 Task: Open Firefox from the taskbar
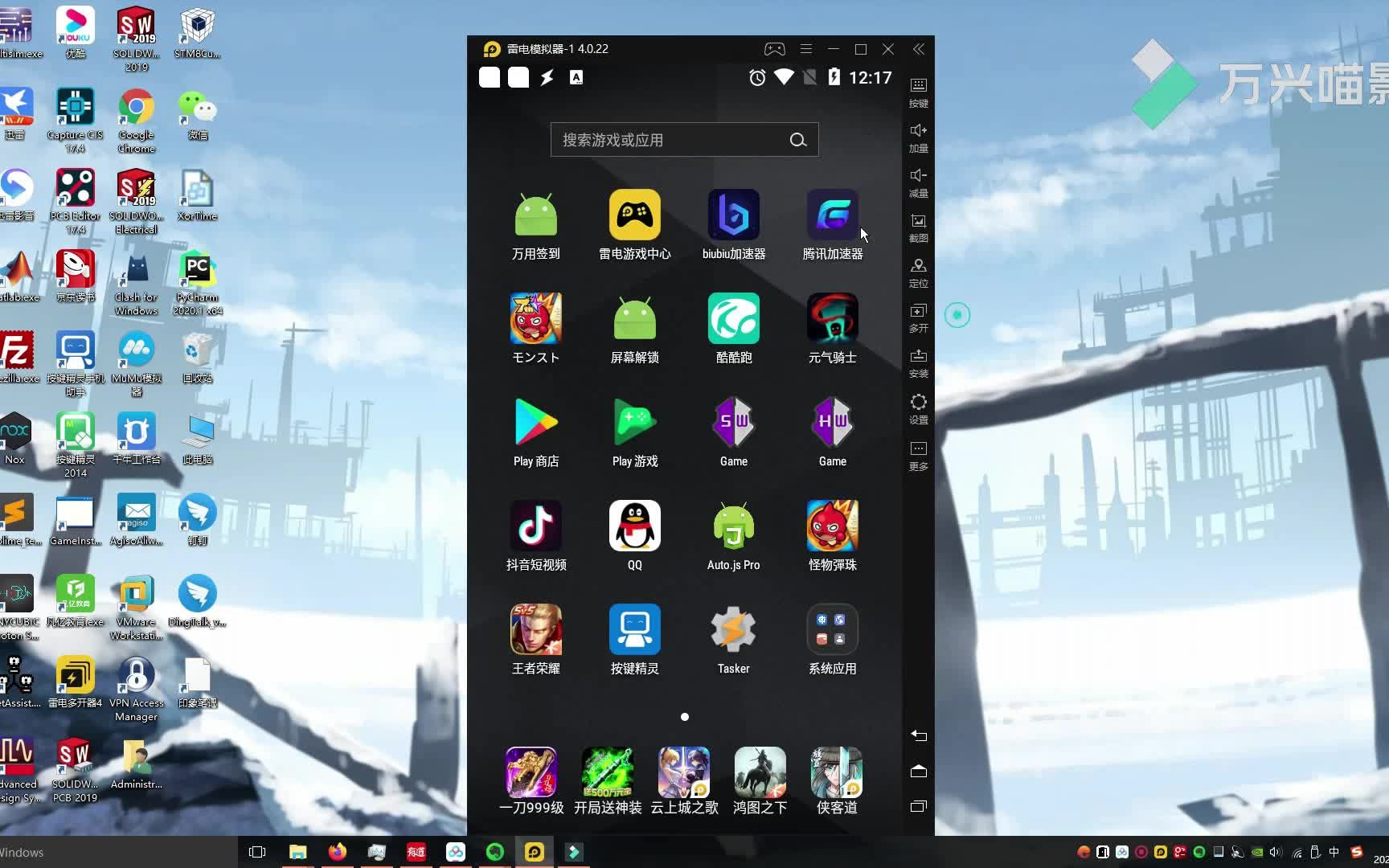[x=337, y=852]
